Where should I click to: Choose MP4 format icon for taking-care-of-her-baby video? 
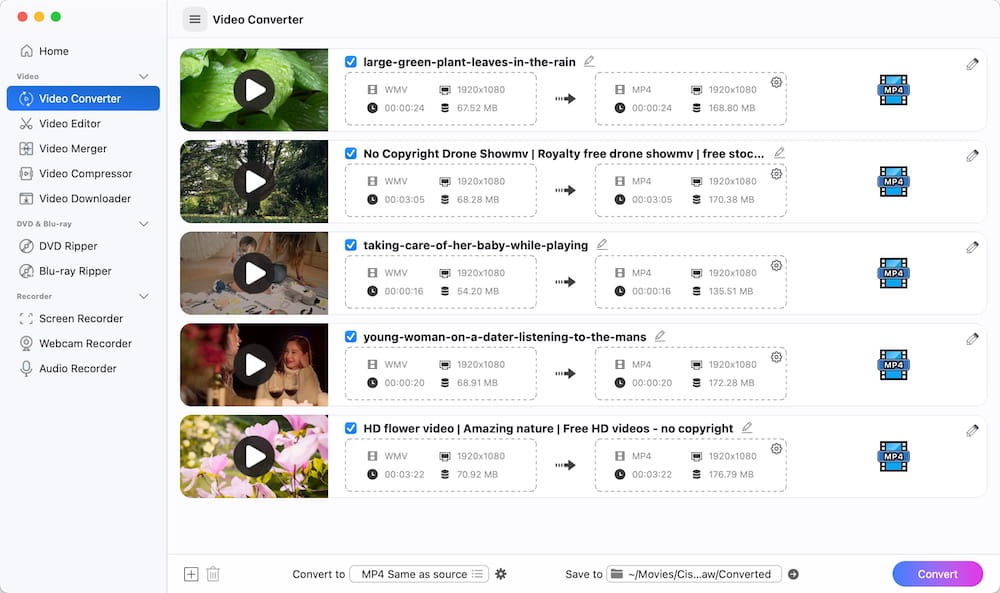(x=893, y=273)
